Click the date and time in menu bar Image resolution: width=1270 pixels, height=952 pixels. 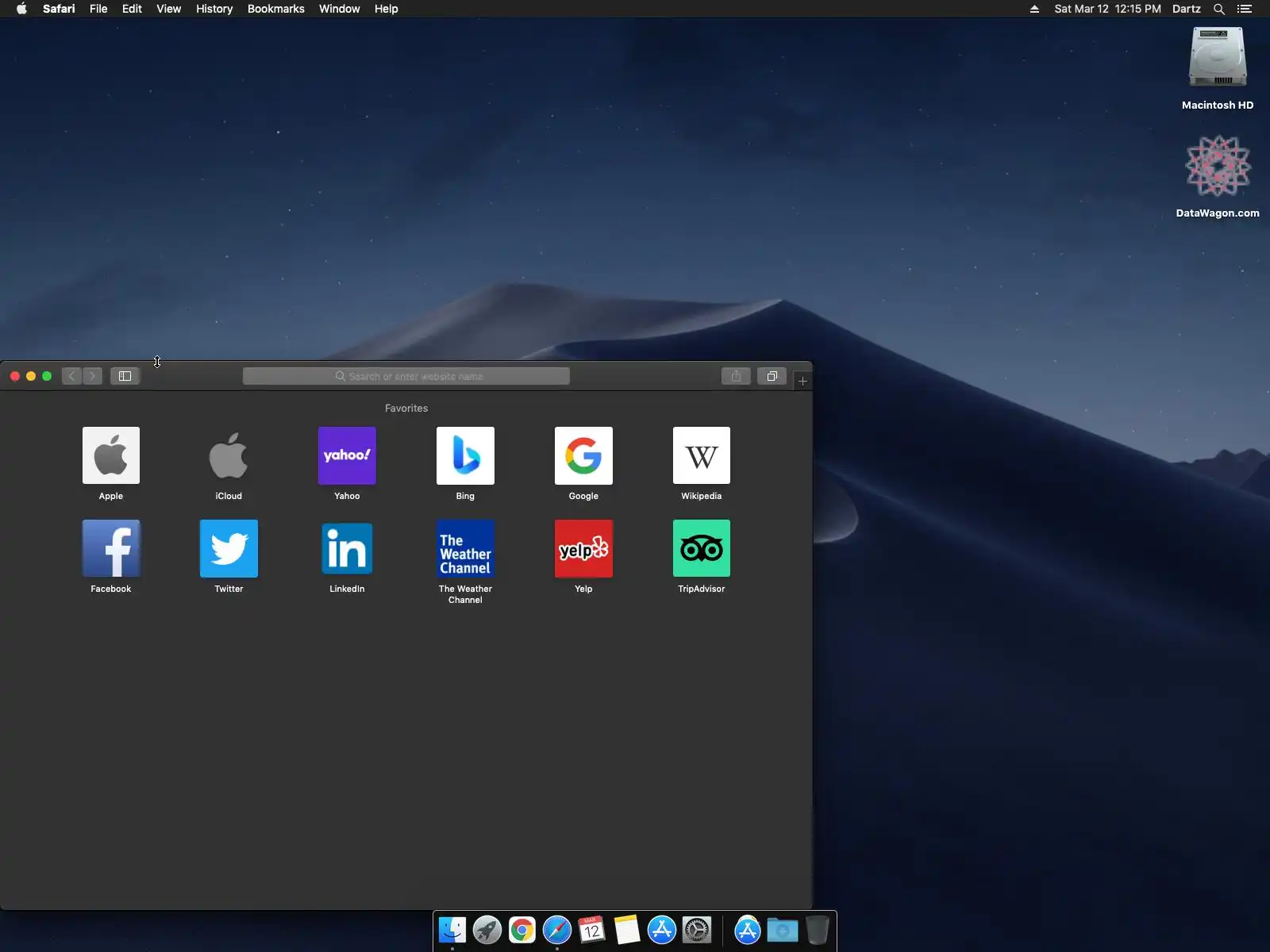(x=1107, y=9)
